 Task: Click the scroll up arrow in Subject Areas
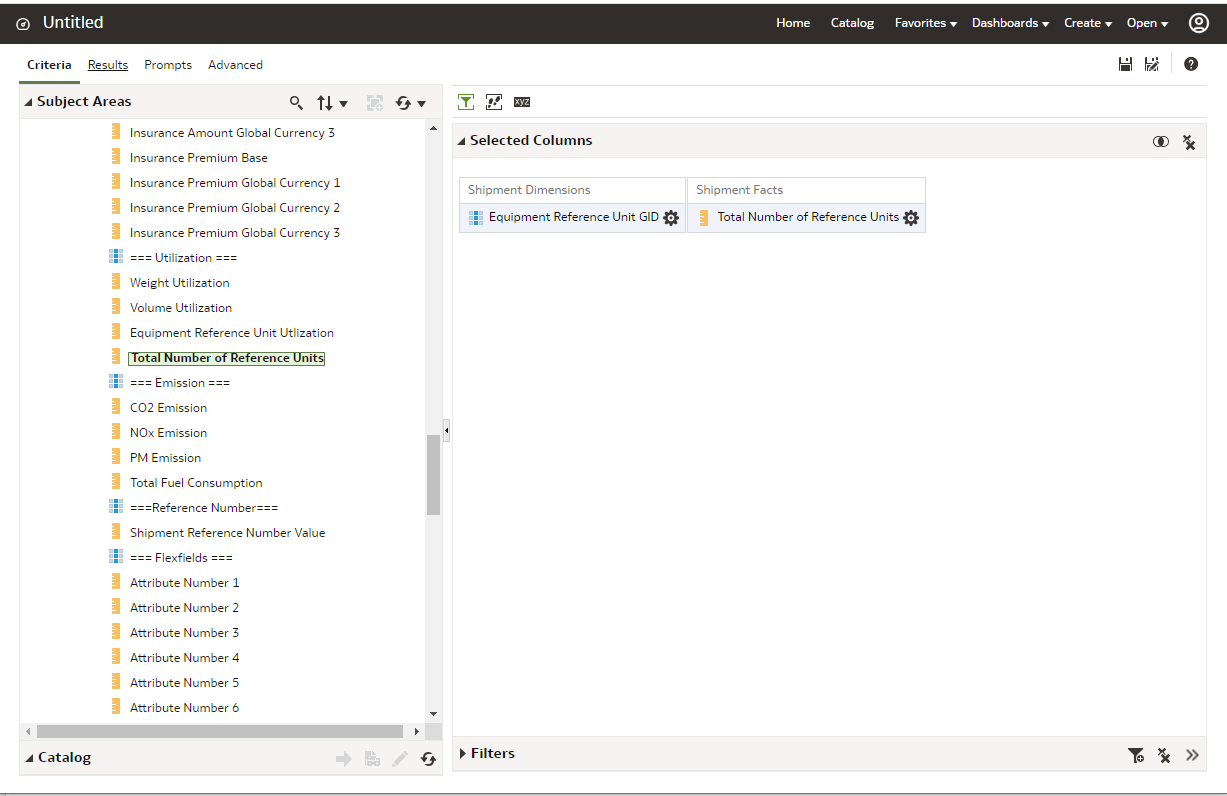coord(433,128)
